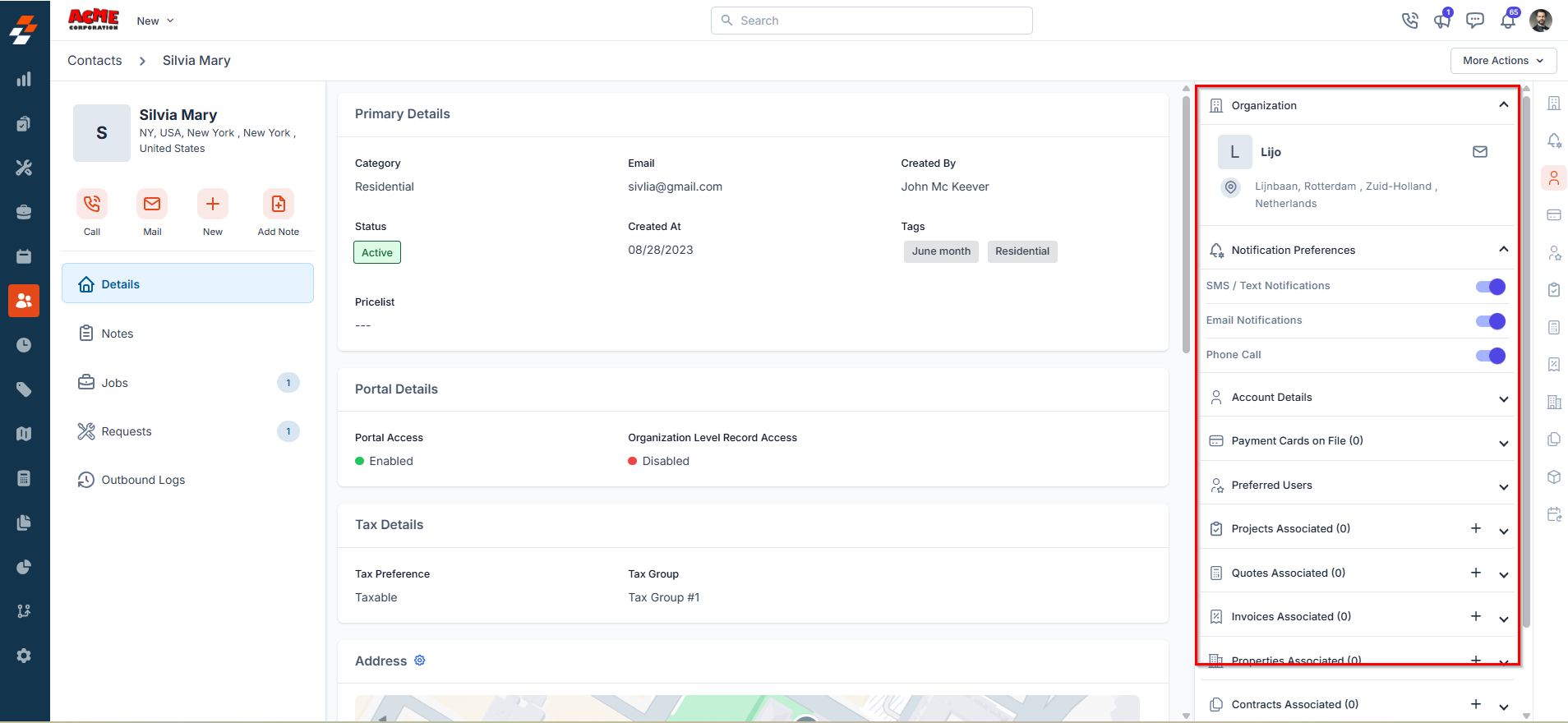Viewport: 1568px width, 723px height.
Task: Open the pie chart reports icon in sidebar
Action: click(24, 567)
